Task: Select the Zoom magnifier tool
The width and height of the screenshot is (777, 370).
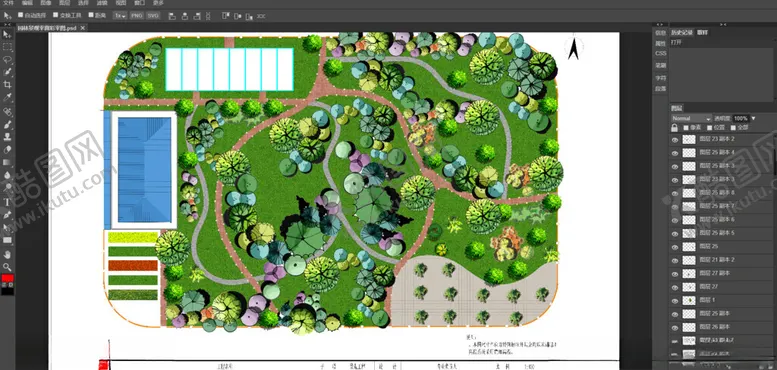Action: 7,267
